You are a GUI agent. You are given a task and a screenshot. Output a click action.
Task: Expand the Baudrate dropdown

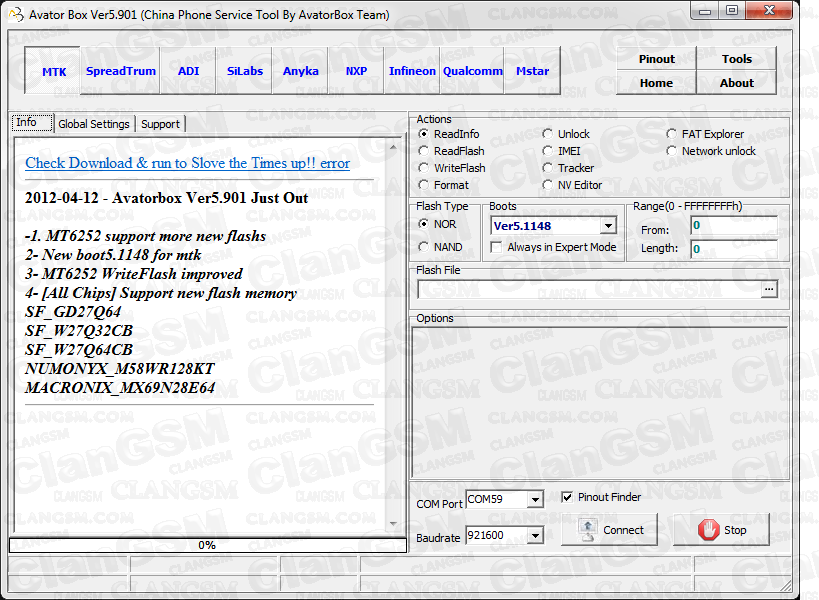tap(535, 536)
